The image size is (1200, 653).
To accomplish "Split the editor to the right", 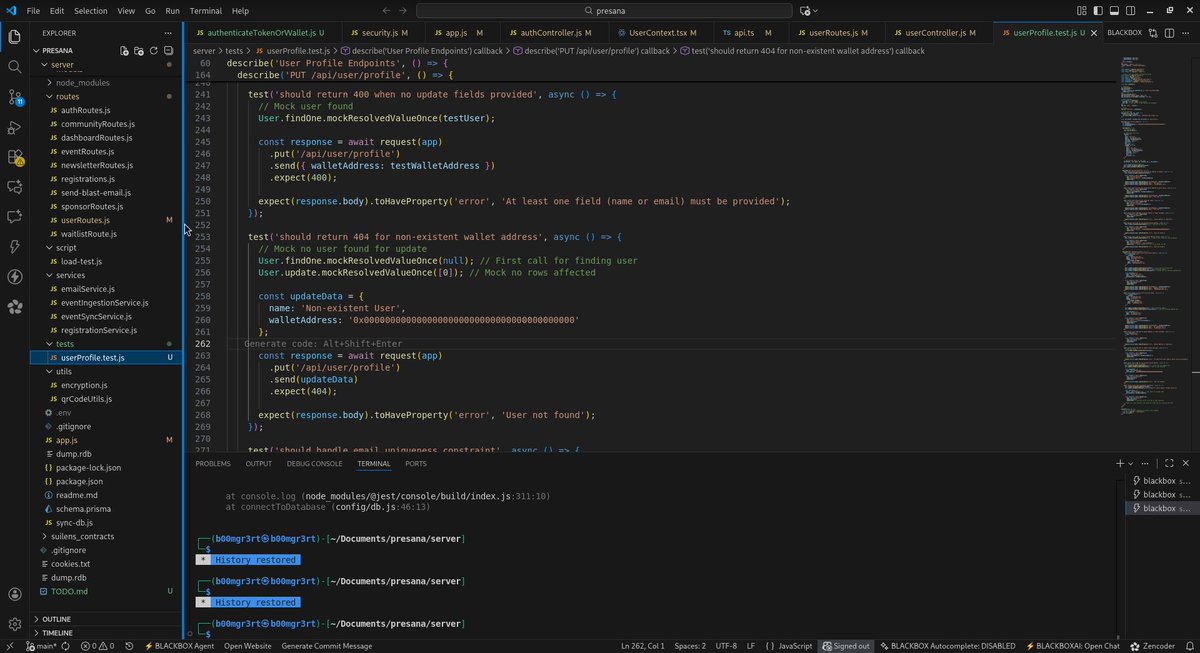I will point(1167,33).
